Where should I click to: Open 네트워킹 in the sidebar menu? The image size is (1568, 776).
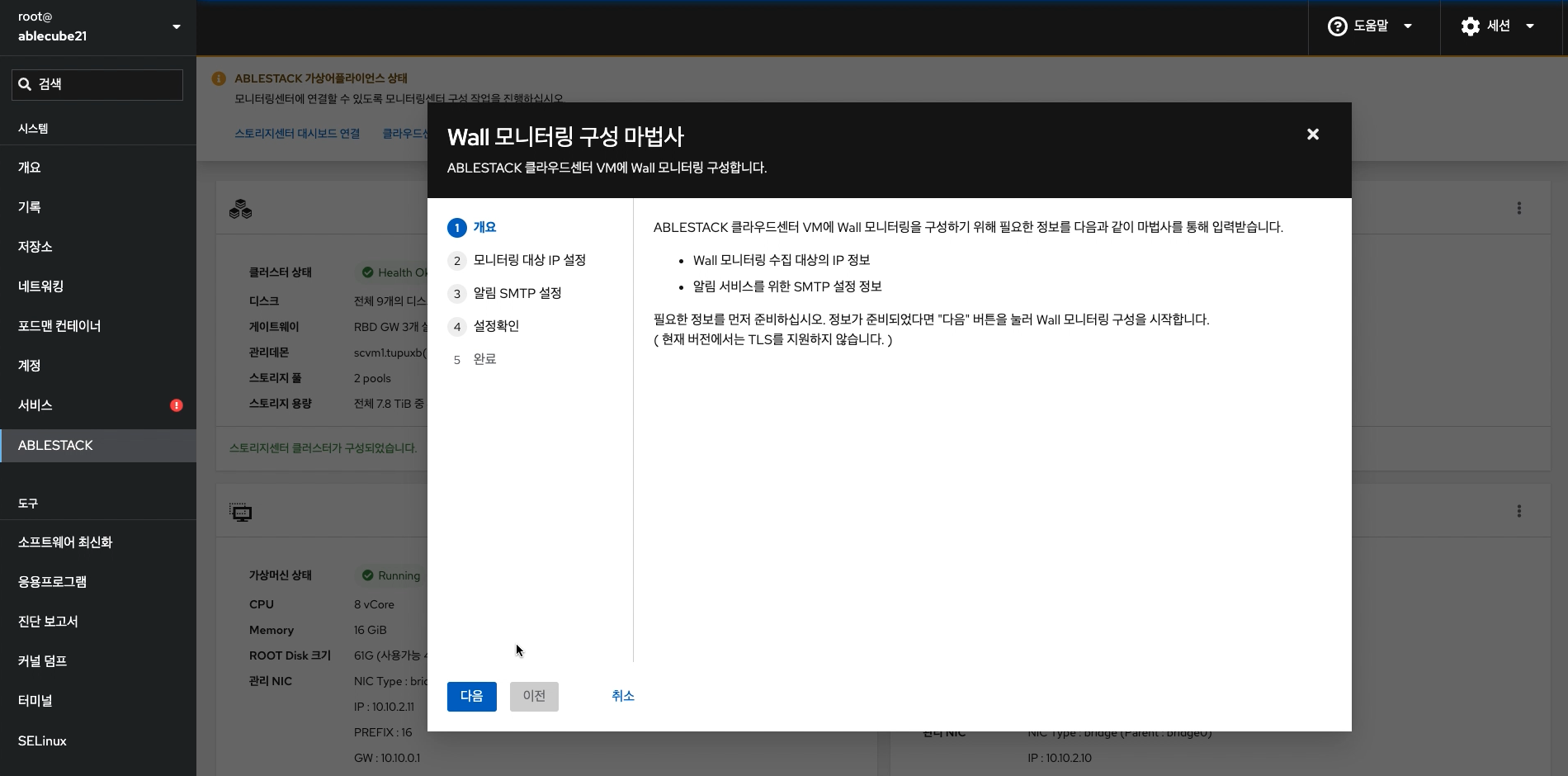(41, 286)
